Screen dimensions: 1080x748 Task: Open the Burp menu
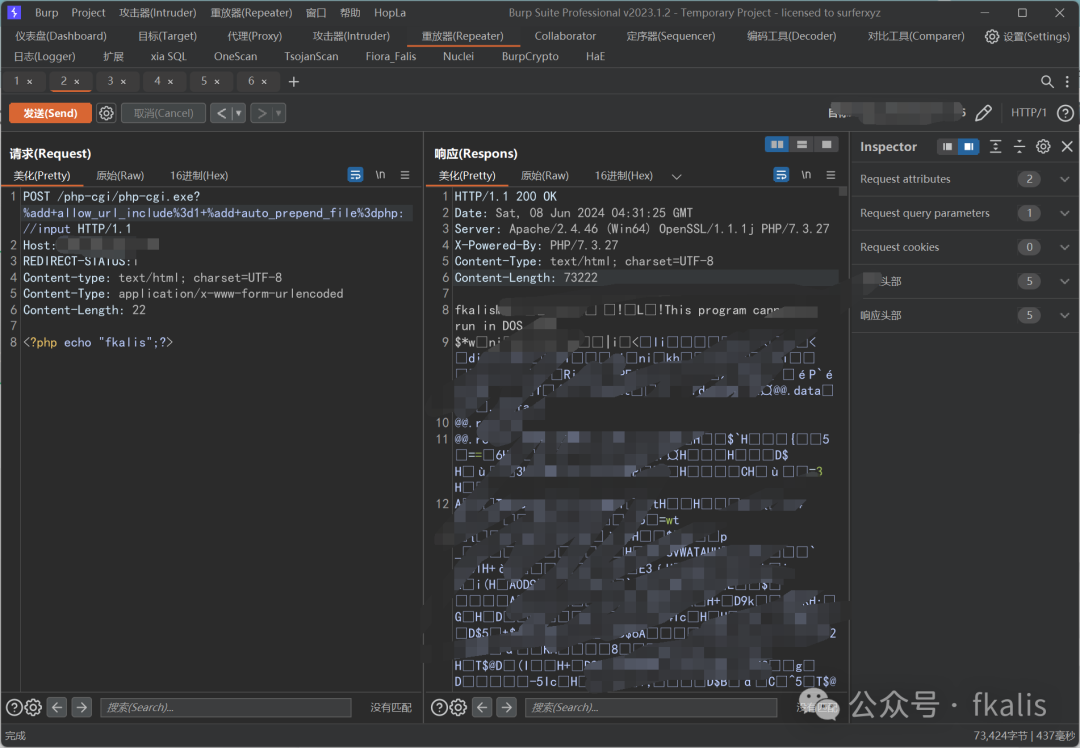tap(47, 12)
